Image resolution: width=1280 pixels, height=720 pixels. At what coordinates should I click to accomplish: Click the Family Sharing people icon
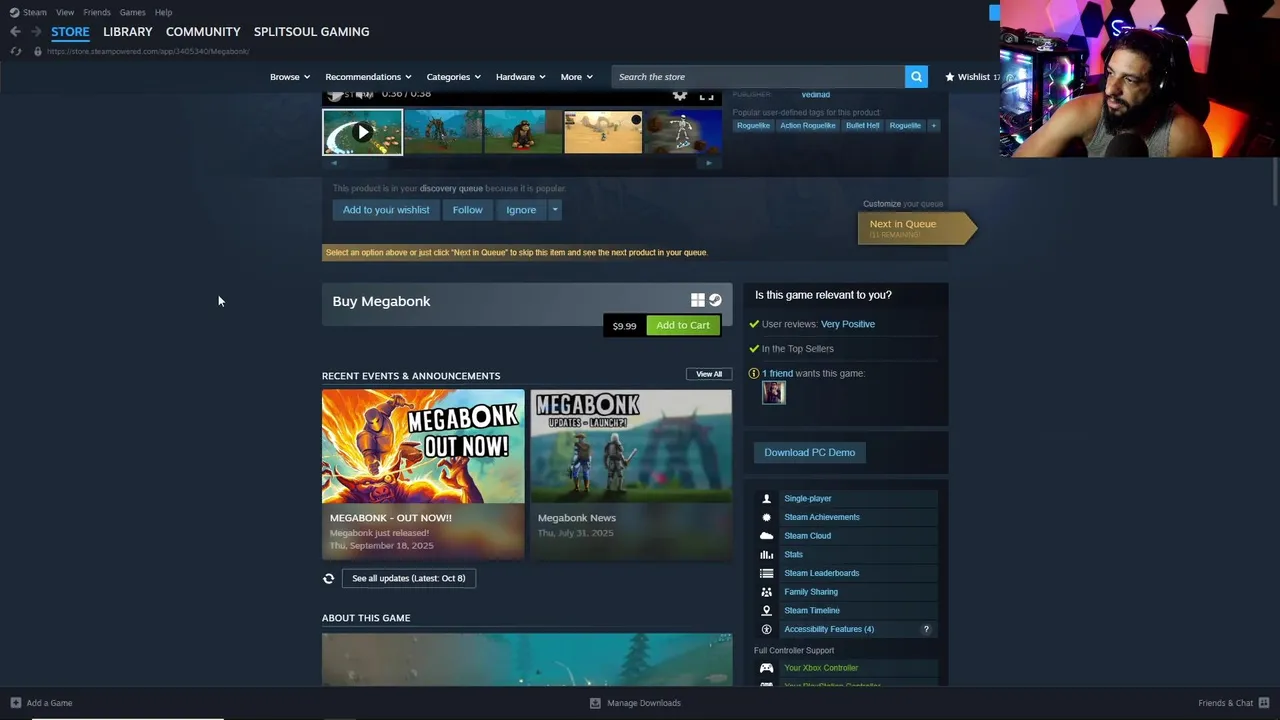click(766, 592)
